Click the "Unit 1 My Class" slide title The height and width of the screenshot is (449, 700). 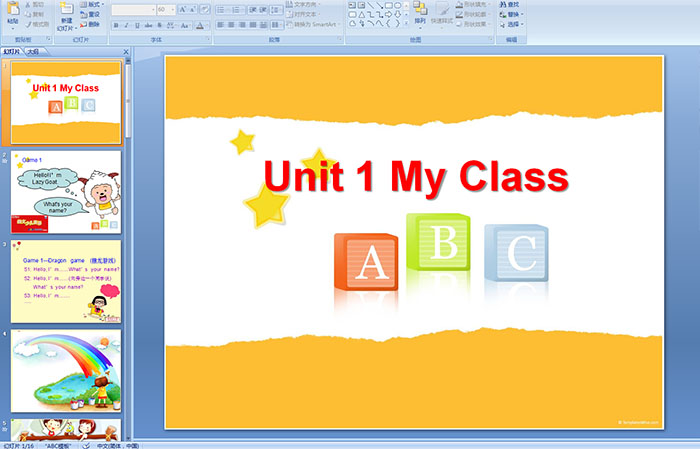tap(416, 177)
